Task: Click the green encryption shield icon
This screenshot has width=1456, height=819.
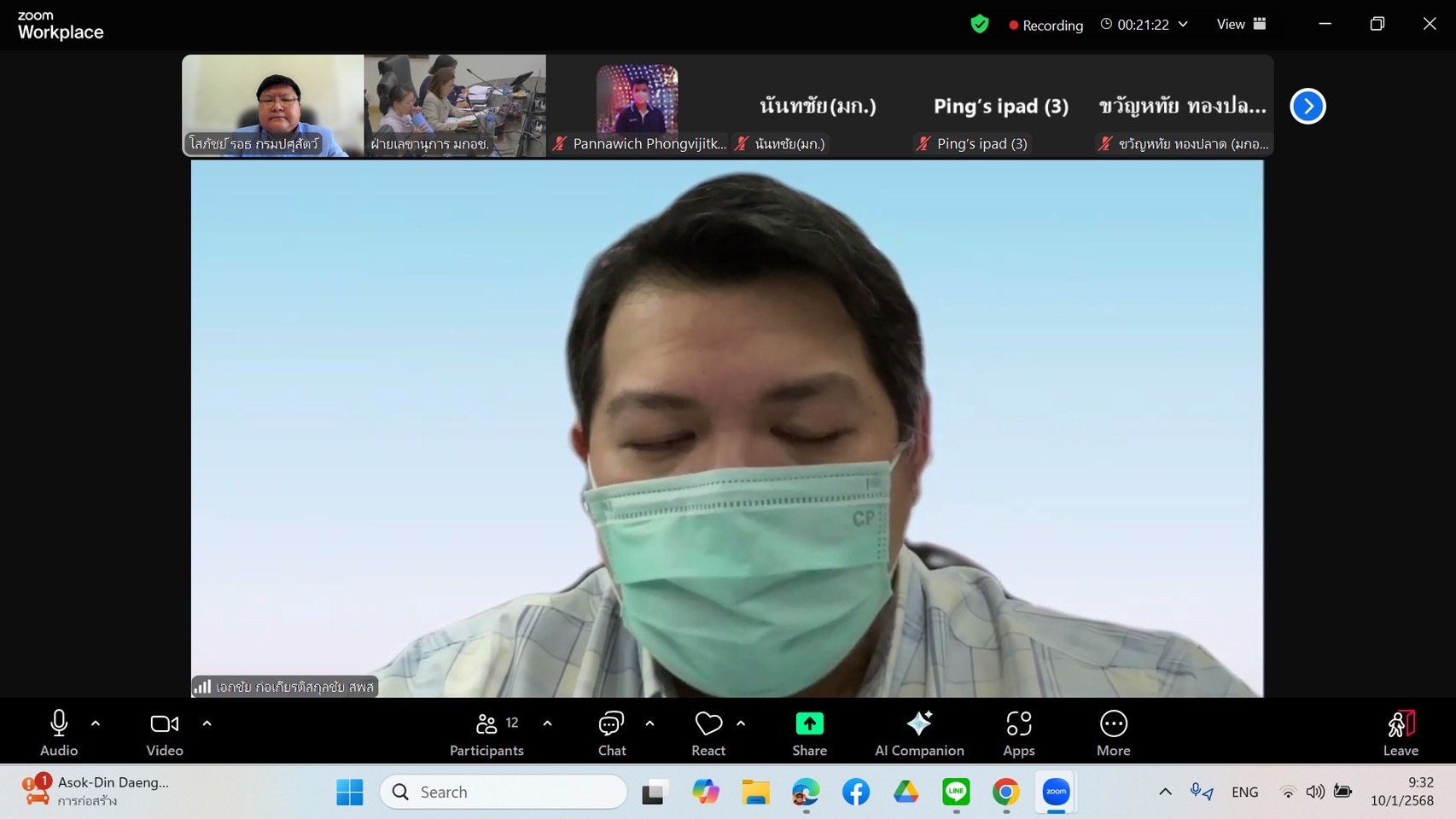Action: coord(980,25)
